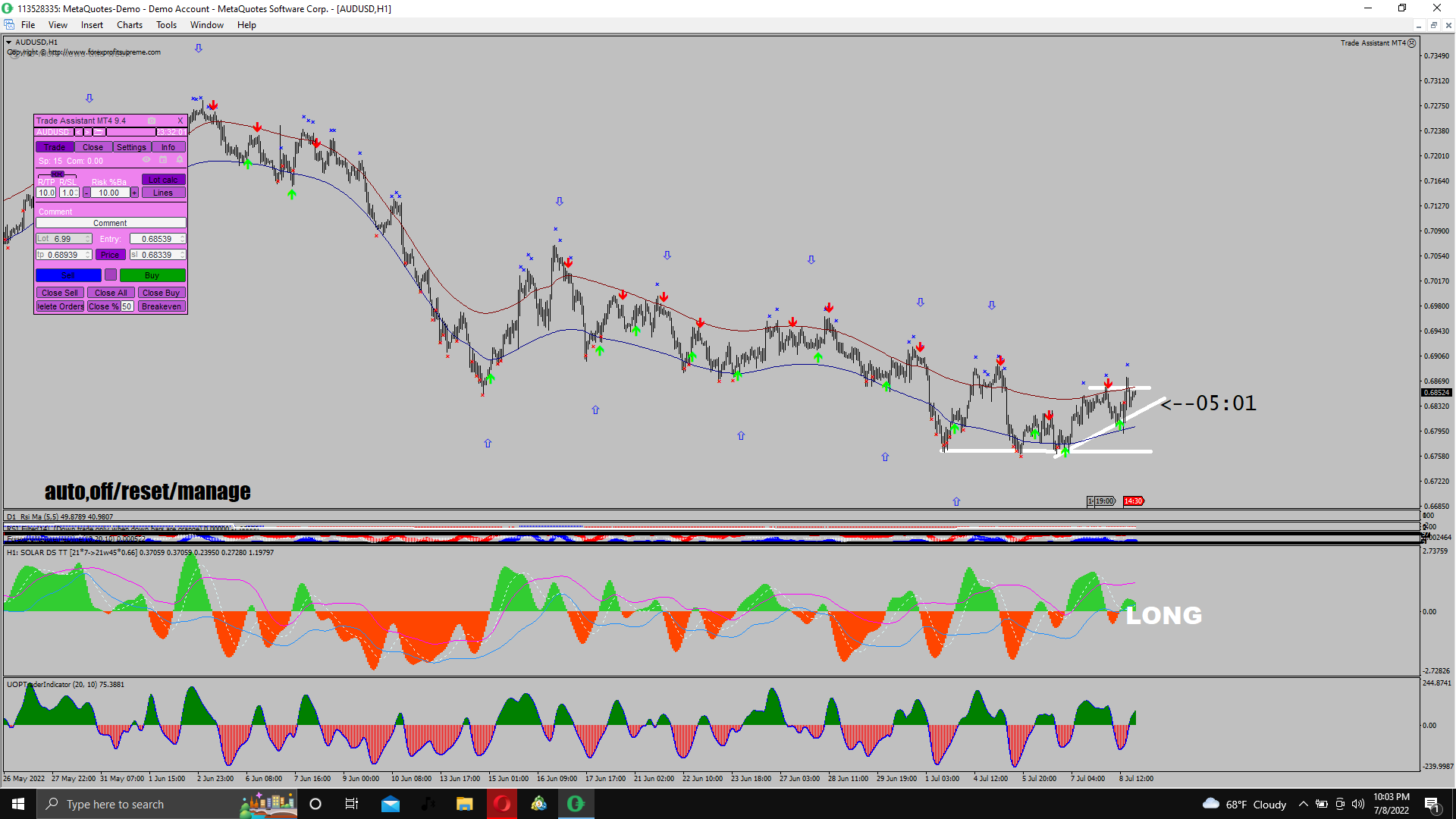Collapse the AUDUSD,H1 chart header triangle
Image resolution: width=1456 pixels, height=819 pixels.
point(9,42)
